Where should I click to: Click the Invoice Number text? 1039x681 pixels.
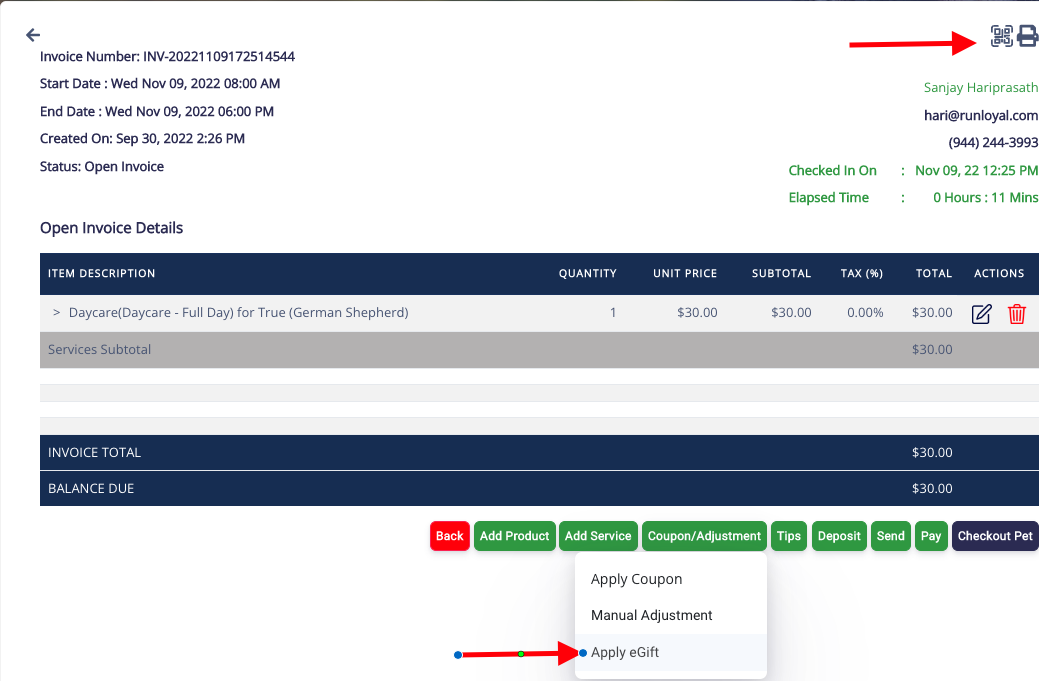[x=167, y=56]
